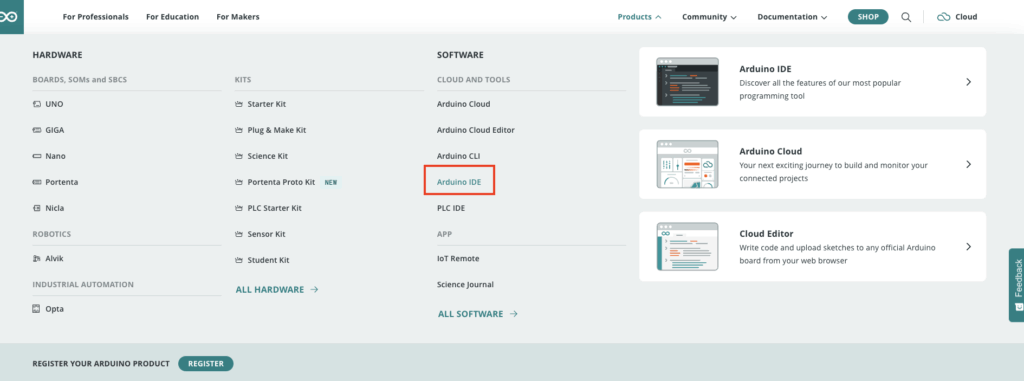Select the Arduino CLI link
Image resolution: width=1024 pixels, height=381 pixels.
click(x=458, y=156)
